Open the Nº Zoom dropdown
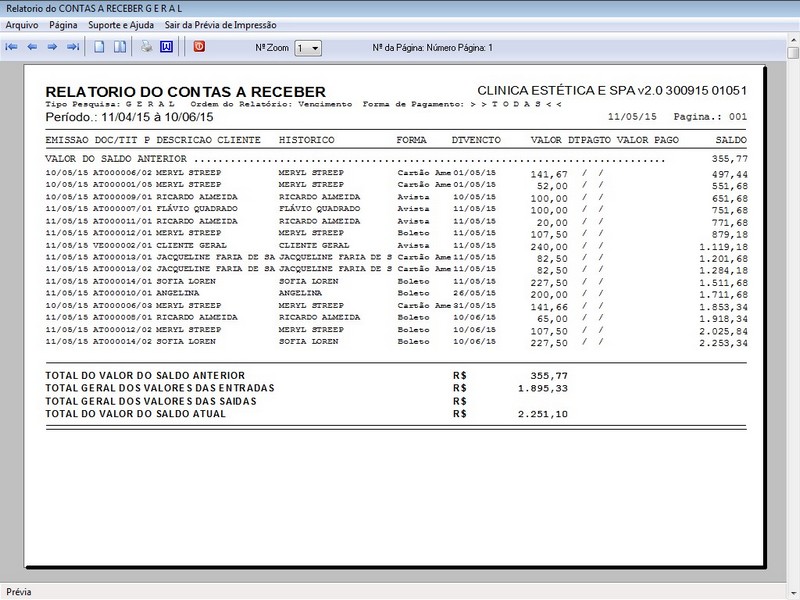This screenshot has height=600, width=800. [x=308, y=48]
